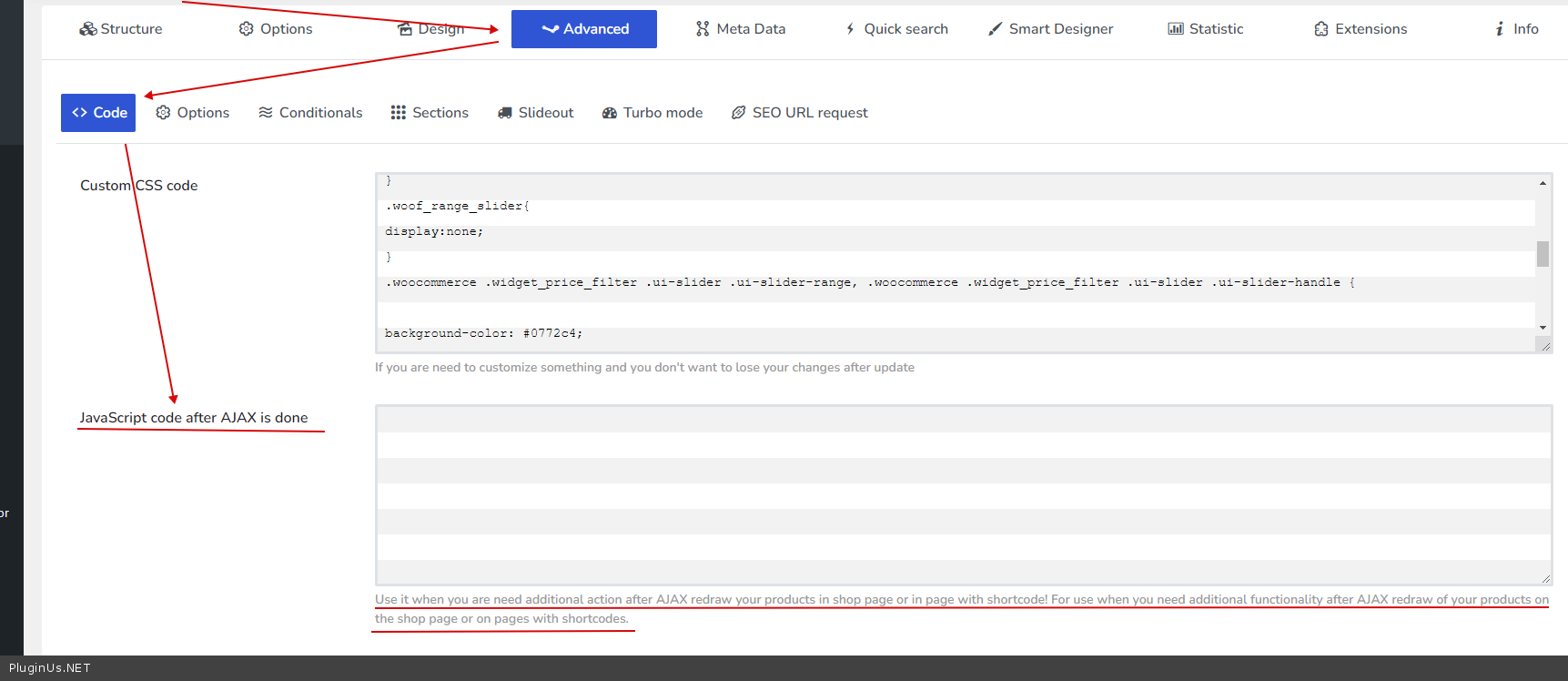
Task: Click the Options gear icon in top bar
Action: coord(246,29)
